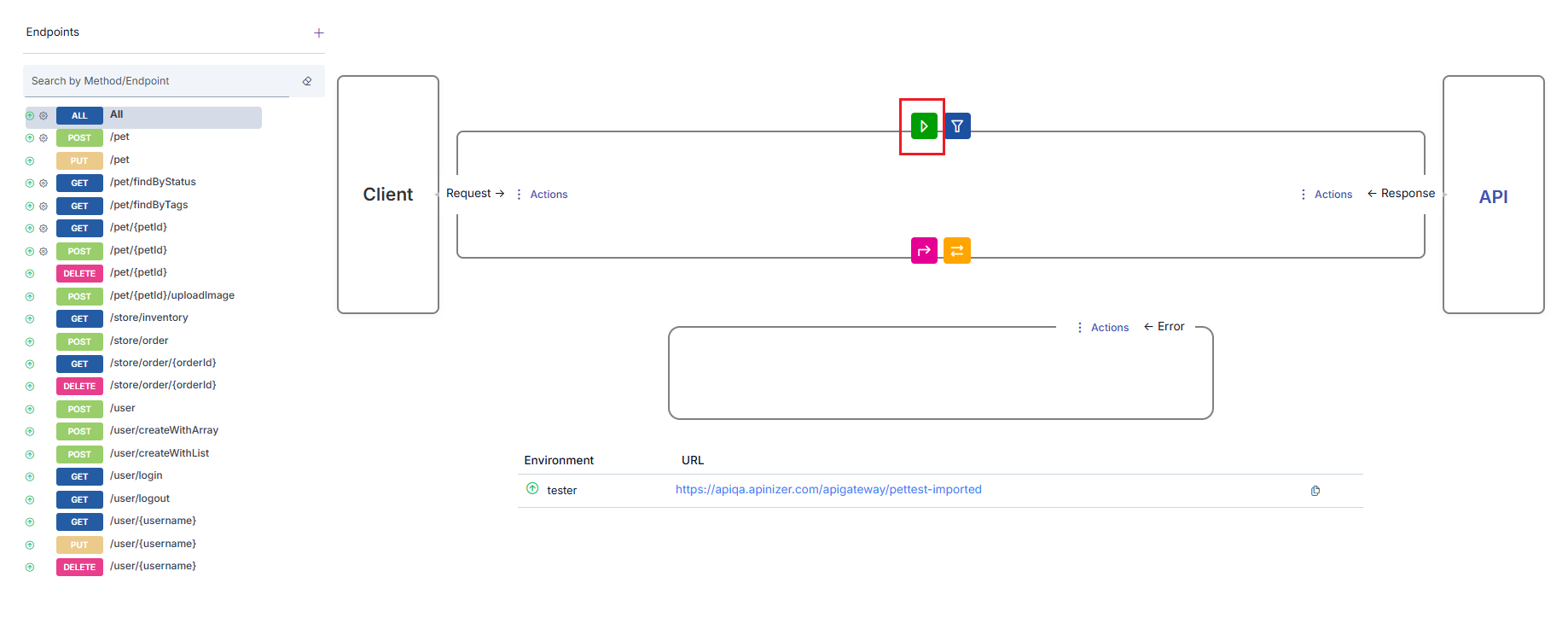Viewport: 1568px width, 641px height.
Task: Copy the tester environment URL
Action: tap(1315, 491)
